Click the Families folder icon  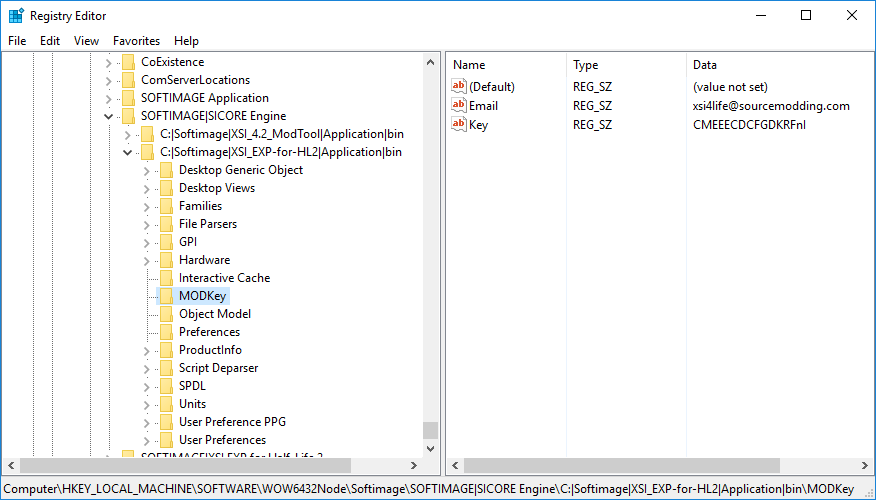pyautogui.click(x=166, y=206)
